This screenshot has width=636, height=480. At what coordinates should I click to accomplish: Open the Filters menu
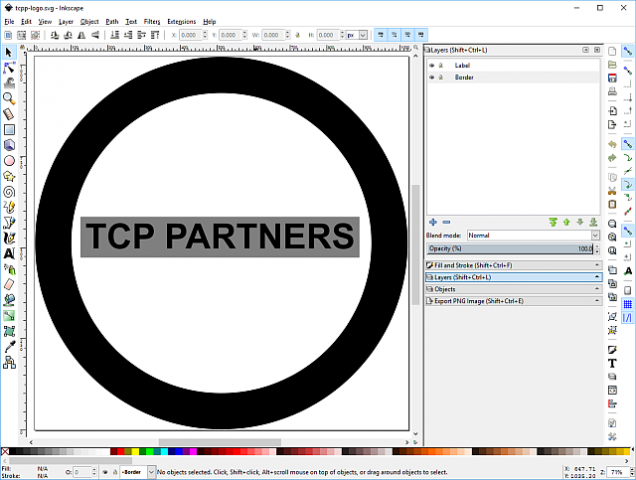152,21
